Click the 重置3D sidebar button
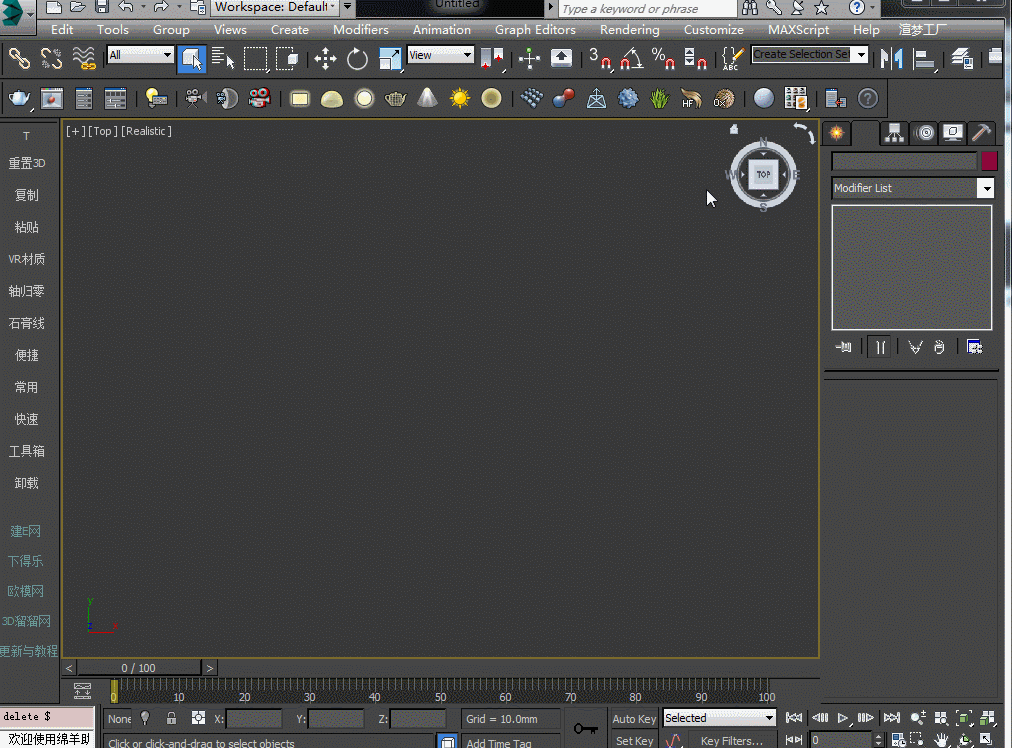The width and height of the screenshot is (1012, 748). 27,163
